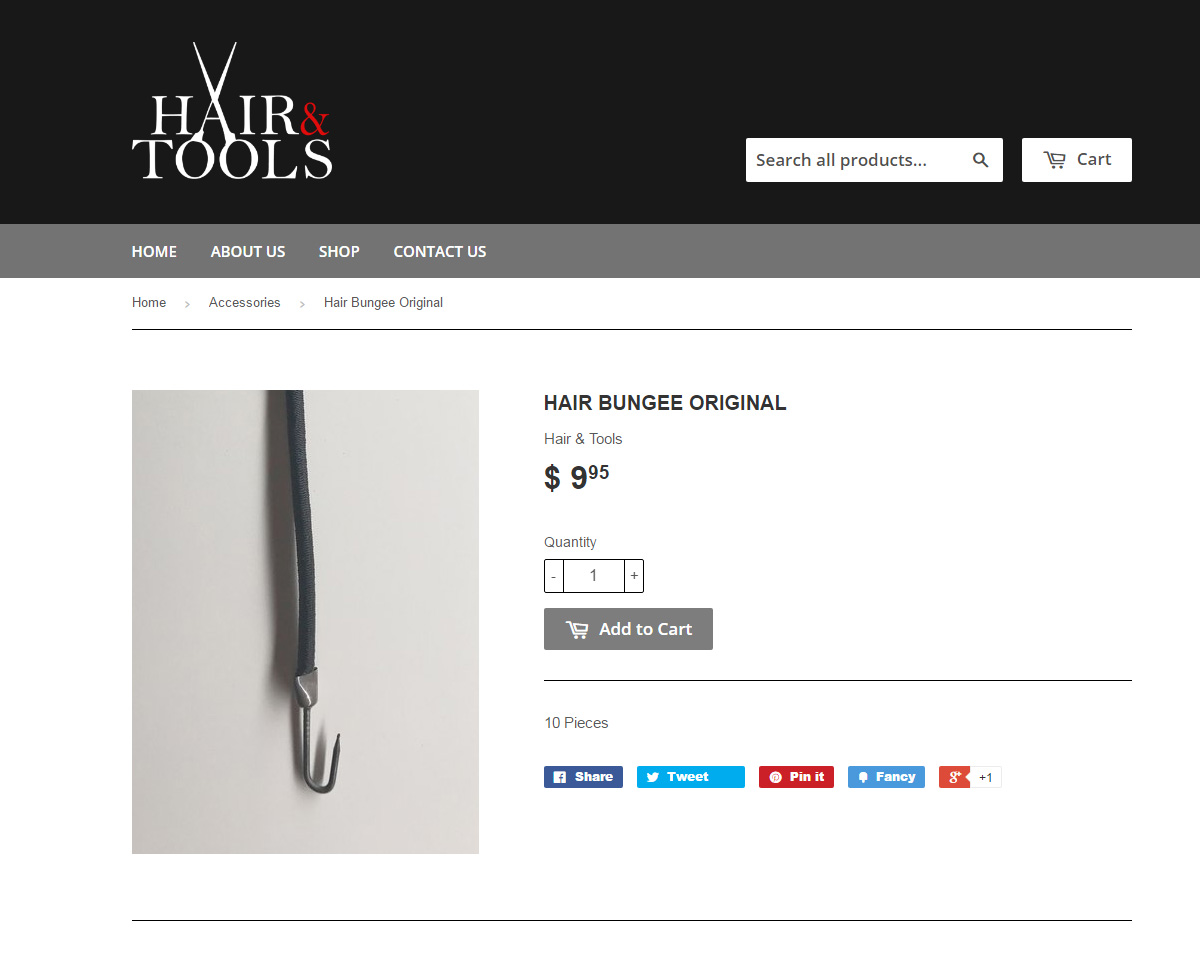This screenshot has width=1200, height=954.
Task: Decrease quantity with minus button
Action: (x=554, y=576)
